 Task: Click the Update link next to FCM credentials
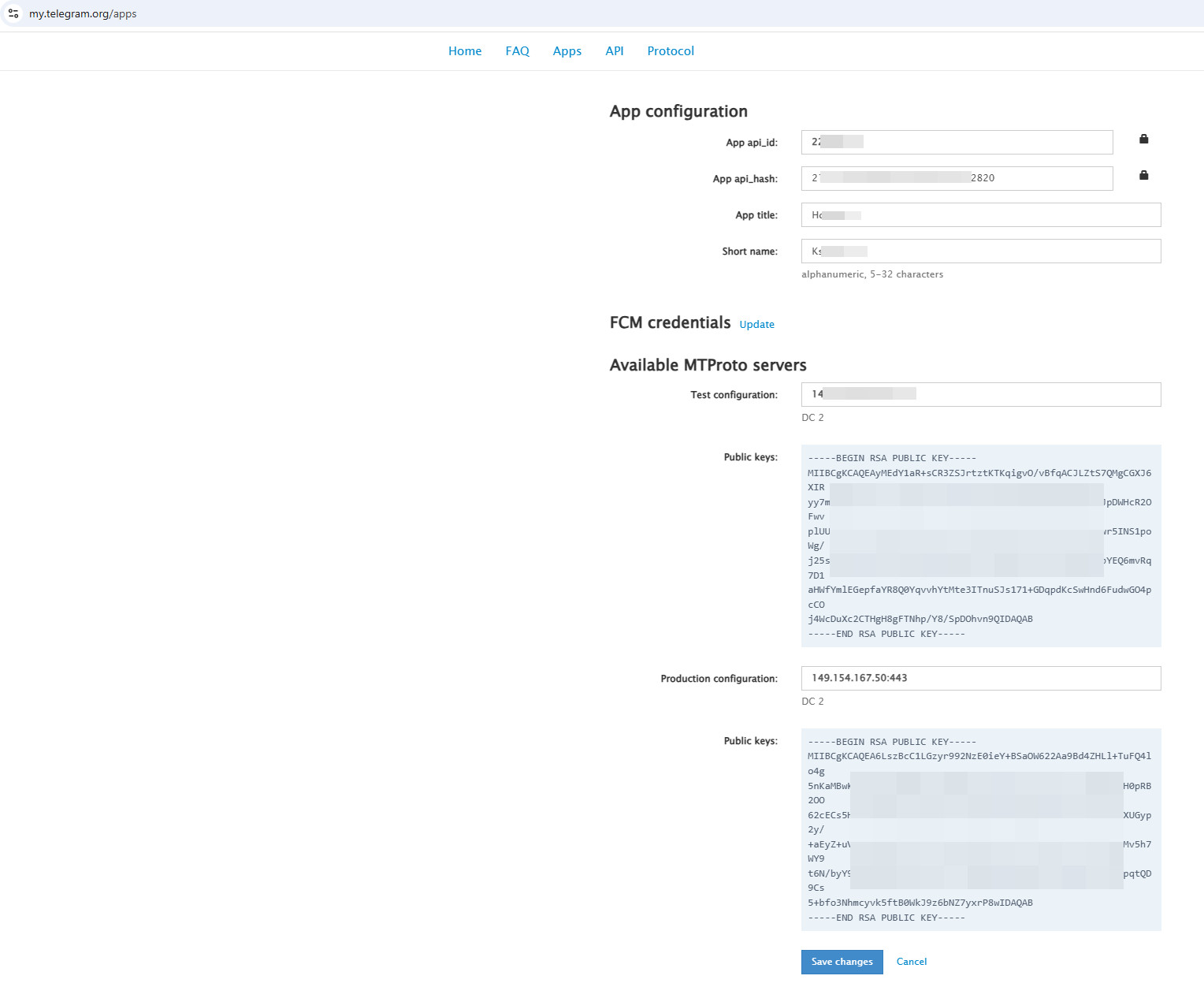pos(757,324)
